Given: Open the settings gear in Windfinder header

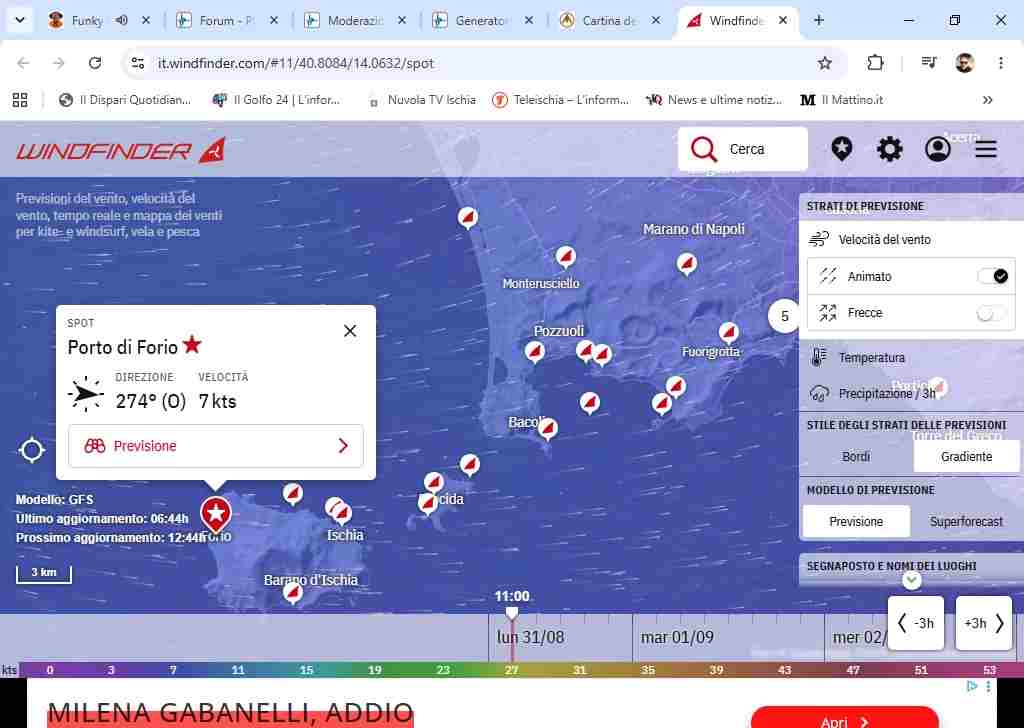Looking at the screenshot, I should click(889, 149).
